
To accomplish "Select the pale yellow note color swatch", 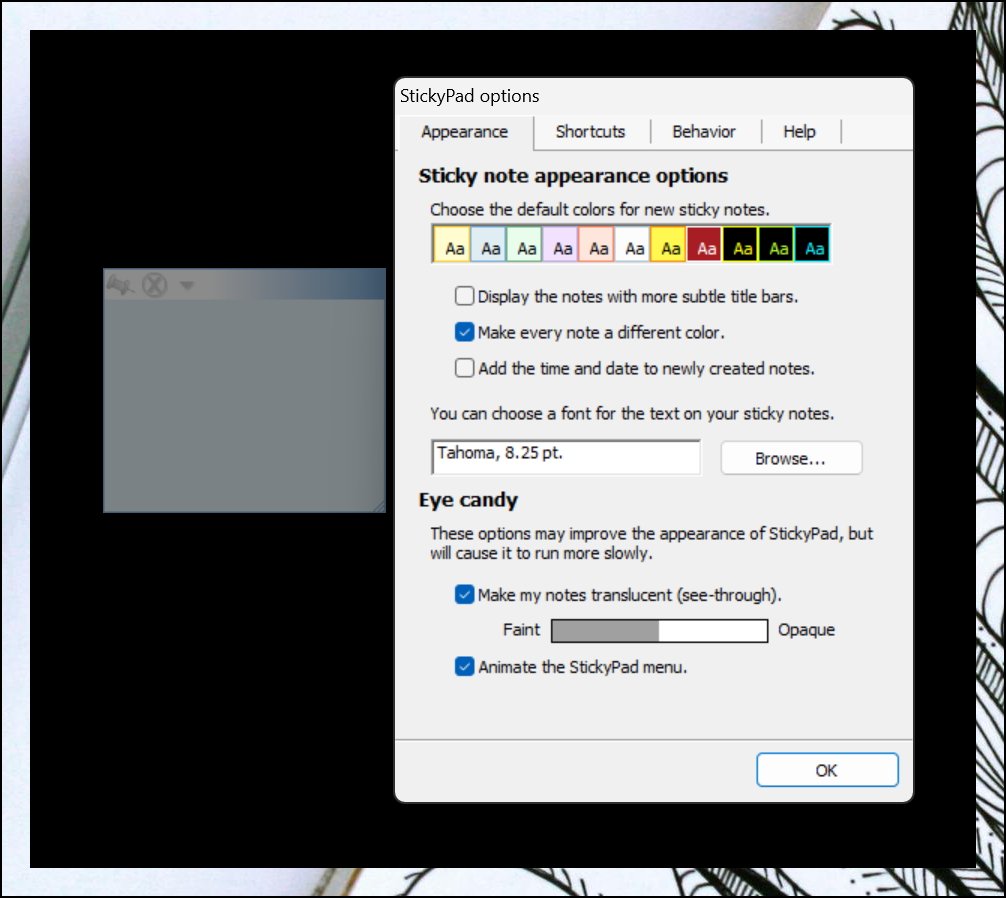I will [452, 244].
